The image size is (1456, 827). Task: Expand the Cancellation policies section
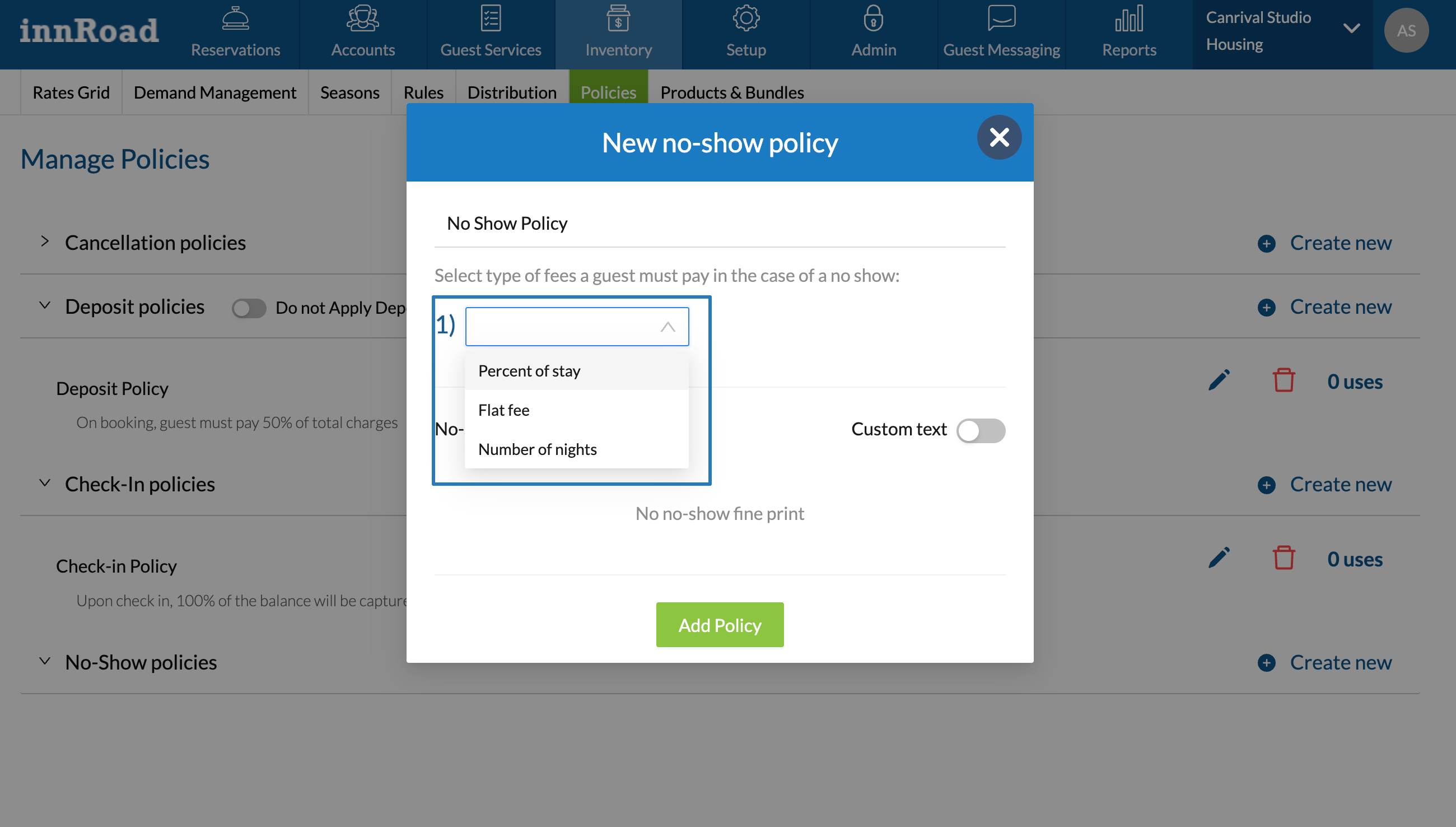click(x=45, y=242)
